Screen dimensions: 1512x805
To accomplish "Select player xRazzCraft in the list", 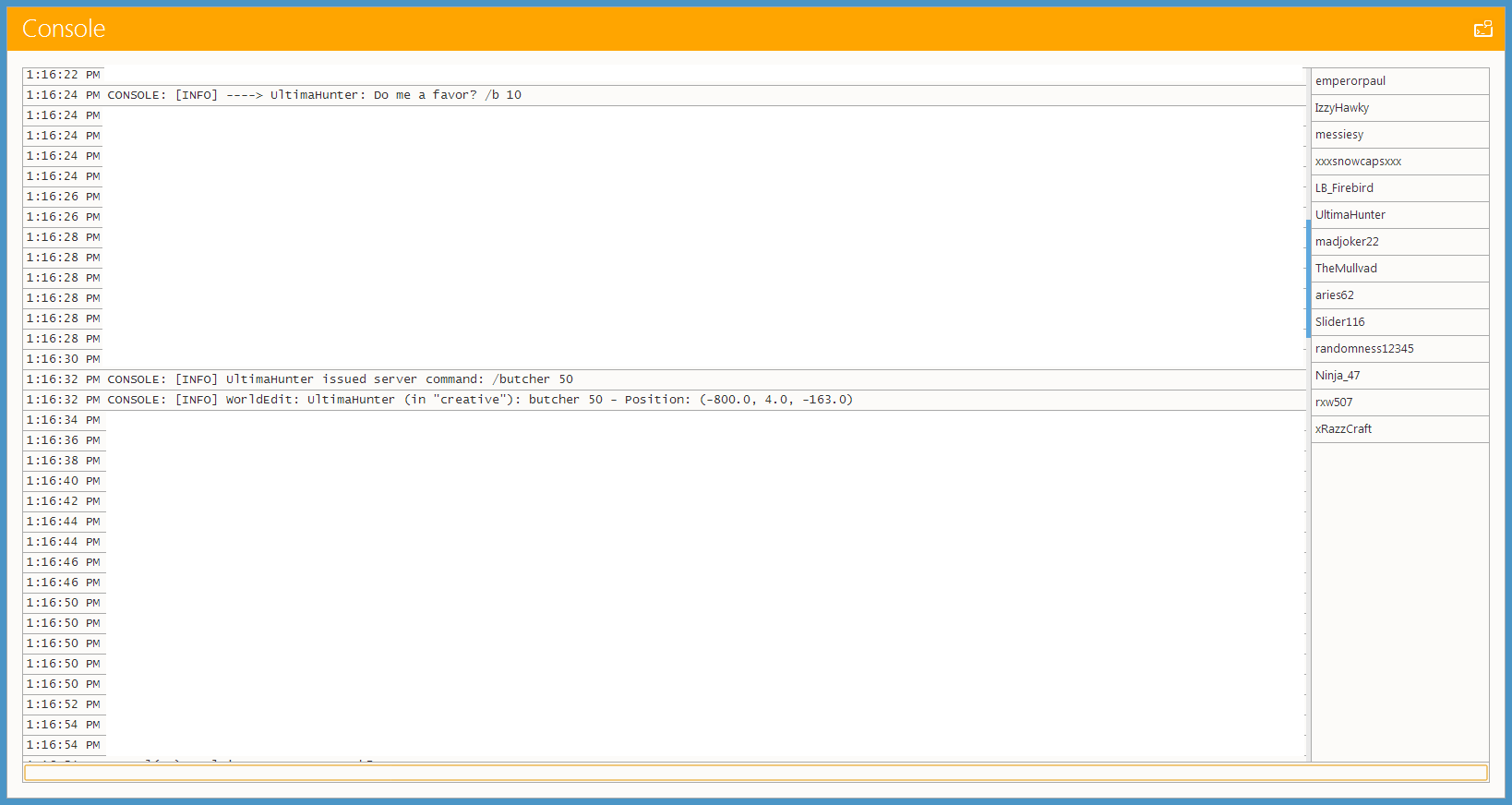I will (1399, 429).
